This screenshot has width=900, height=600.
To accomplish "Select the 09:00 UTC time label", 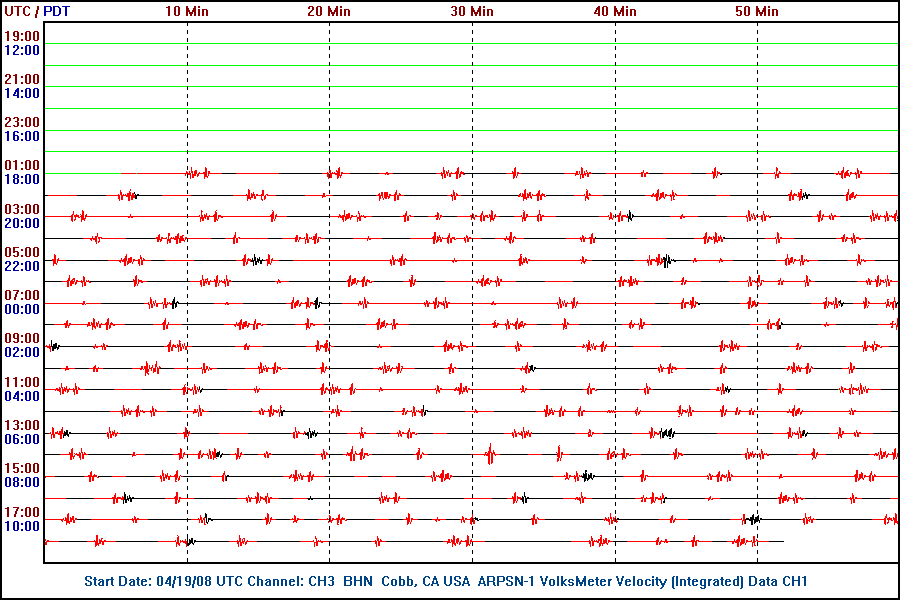I will click(22, 338).
